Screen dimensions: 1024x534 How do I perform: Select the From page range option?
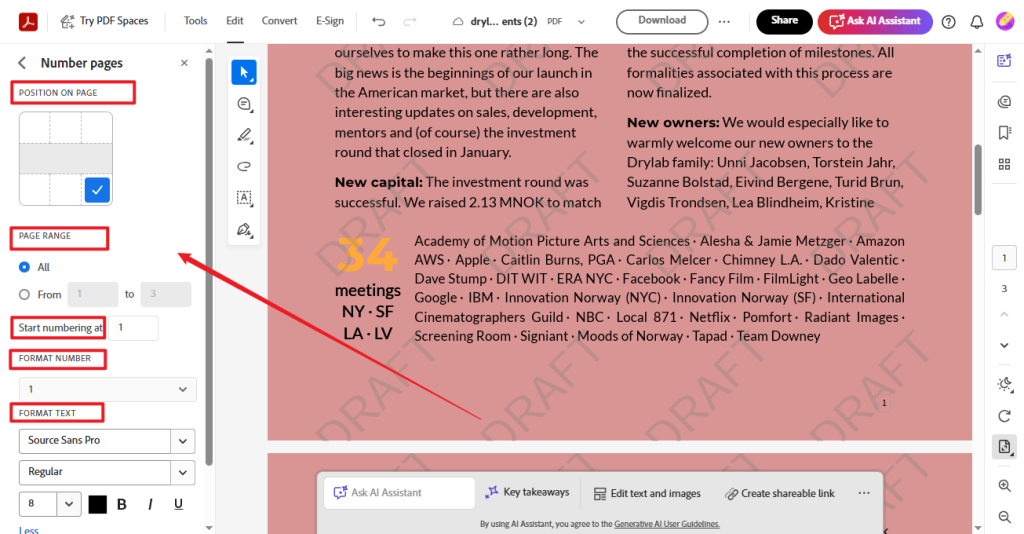[24, 294]
